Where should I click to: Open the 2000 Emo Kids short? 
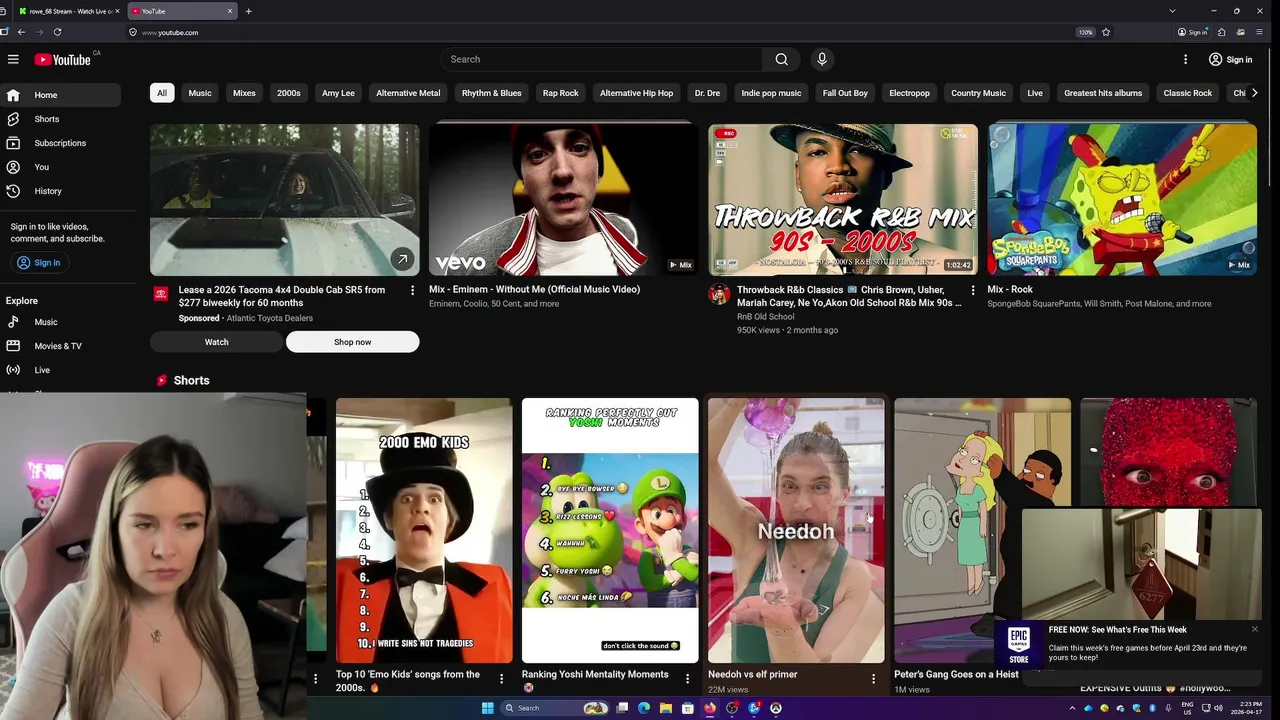(424, 530)
